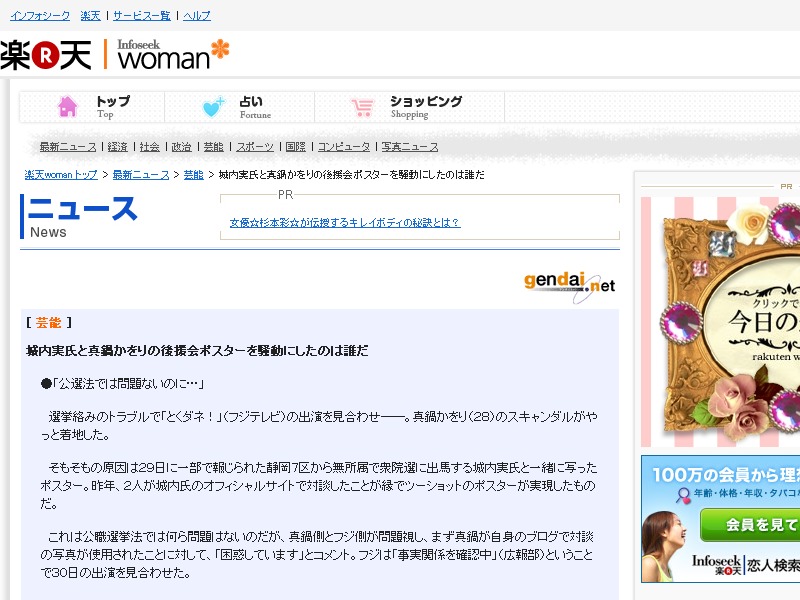The image size is (800, 600).
Task: Click the Infoseek woman logo
Action: 173,54
